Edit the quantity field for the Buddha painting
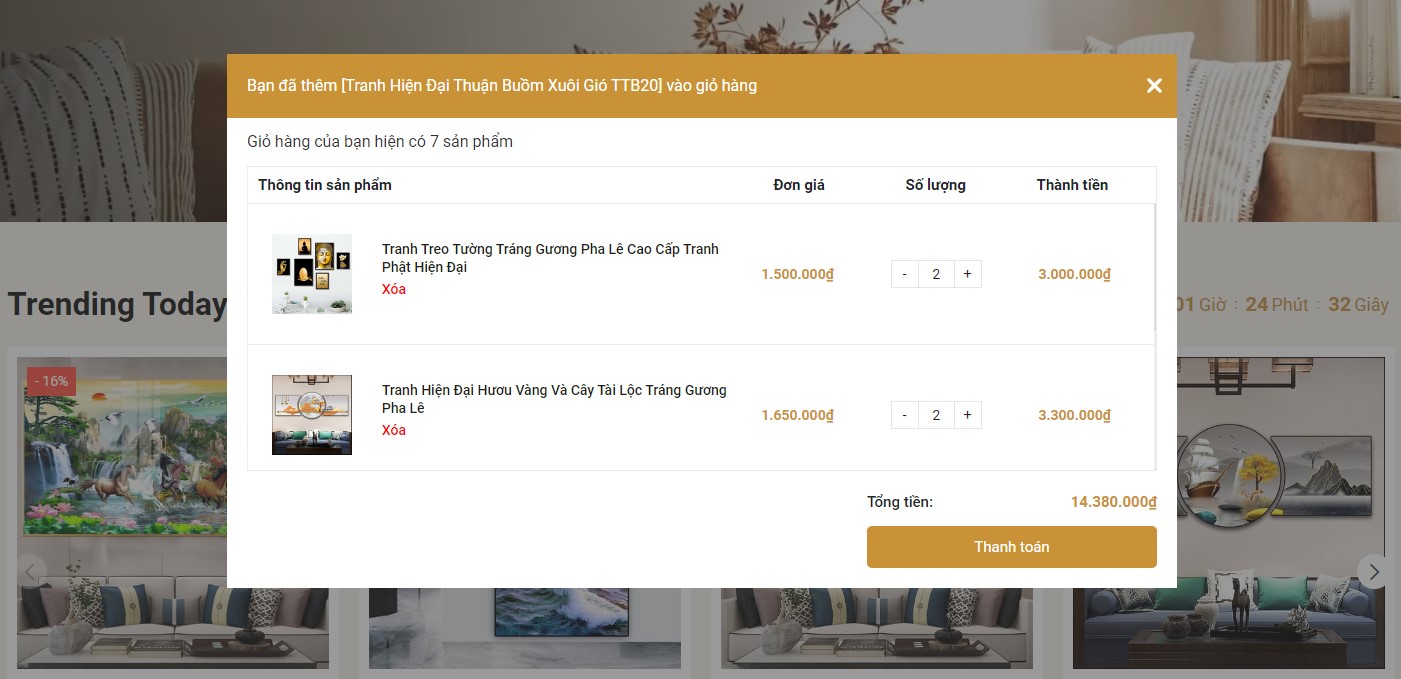1401x679 pixels. 936,274
